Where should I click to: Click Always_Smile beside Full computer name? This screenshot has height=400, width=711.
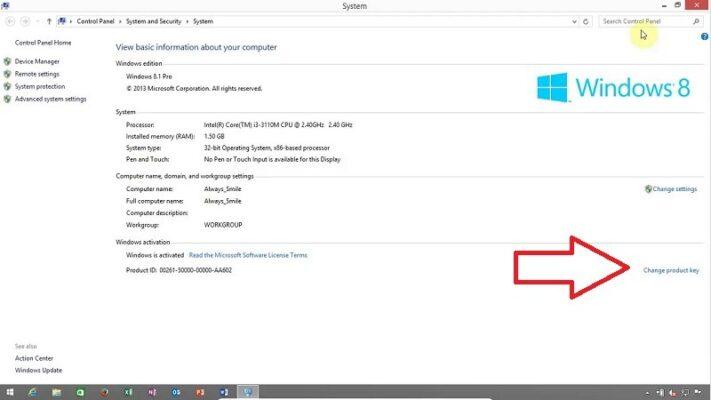point(222,201)
